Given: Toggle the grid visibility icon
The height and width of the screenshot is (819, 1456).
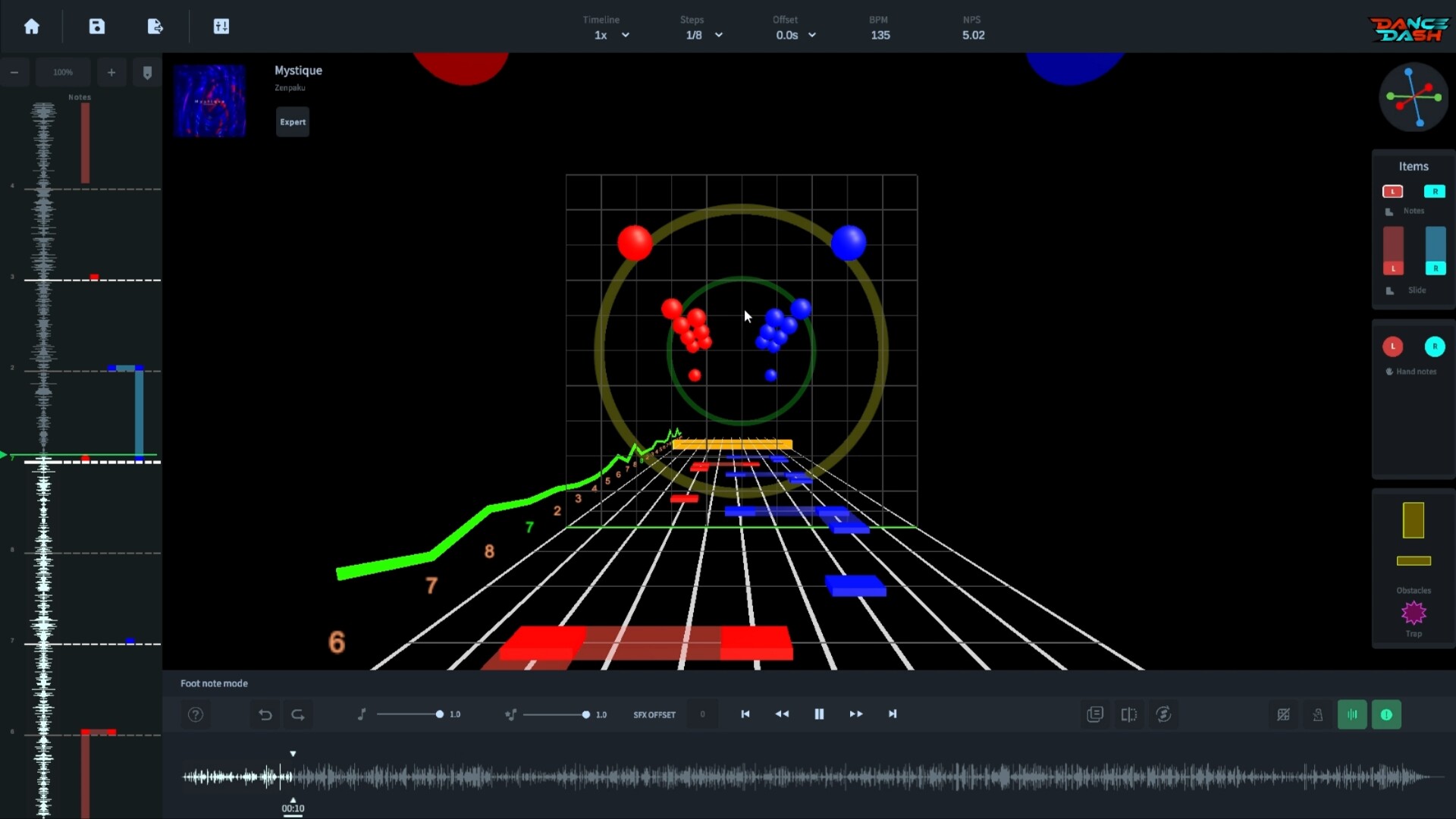Looking at the screenshot, I should [1284, 714].
